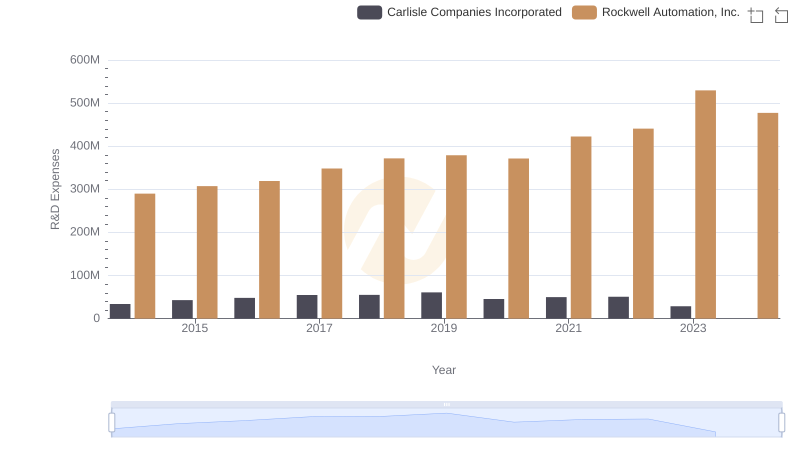The height and width of the screenshot is (461, 800).
Task: Click the 2017 x-axis label
Action: click(319, 328)
